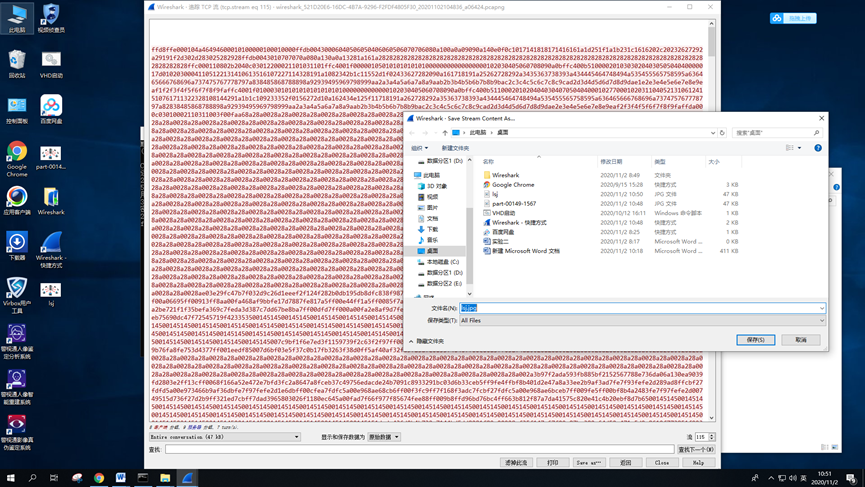Viewport: 865px width, 487px height.
Task: Select Google Chrome shortcut in file list
Action: [x=513, y=185]
